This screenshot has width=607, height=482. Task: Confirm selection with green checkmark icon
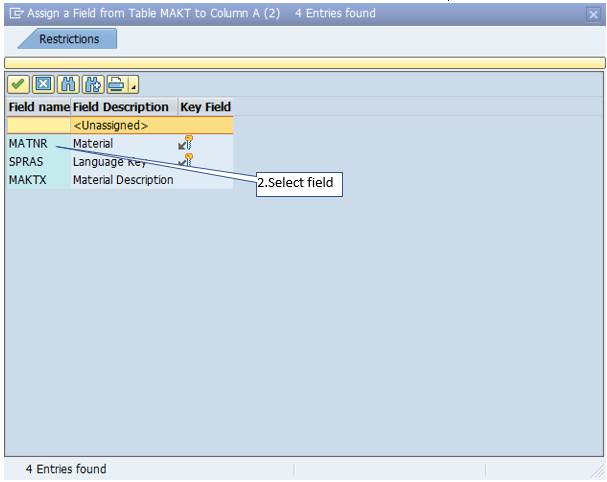click(18, 84)
